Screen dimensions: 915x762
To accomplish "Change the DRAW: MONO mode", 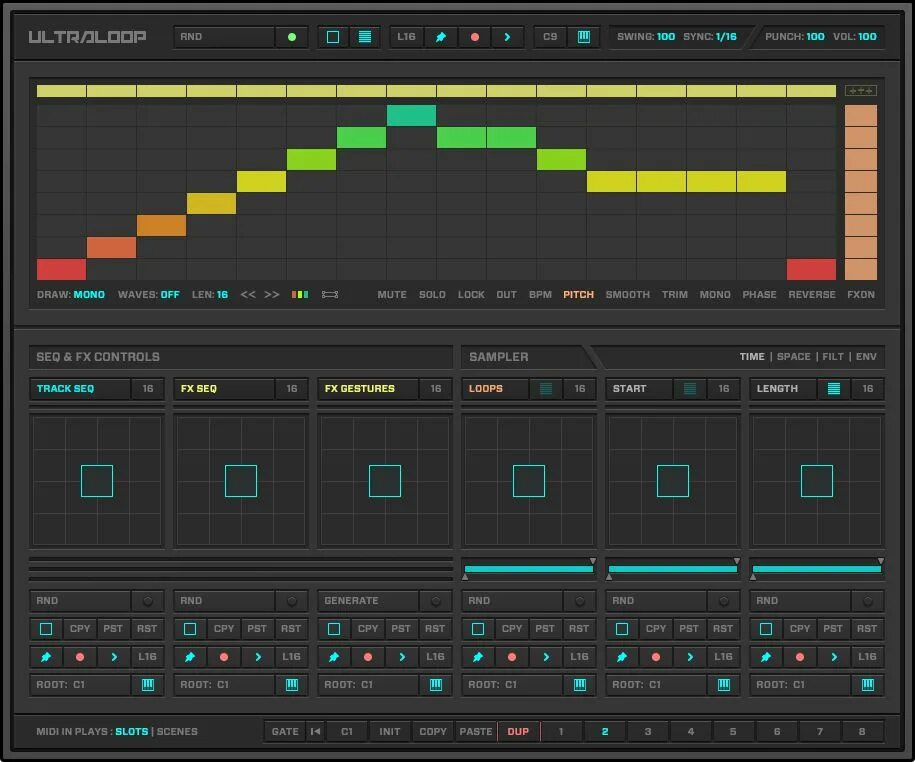I will click(x=71, y=295).
